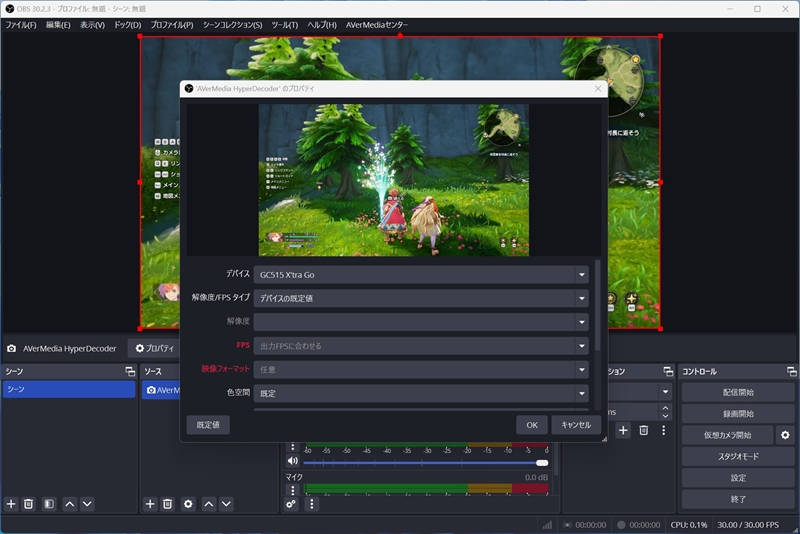Image resolution: width=800 pixels, height=534 pixels.
Task: Add a transition with plus icon
Action: 623,430
